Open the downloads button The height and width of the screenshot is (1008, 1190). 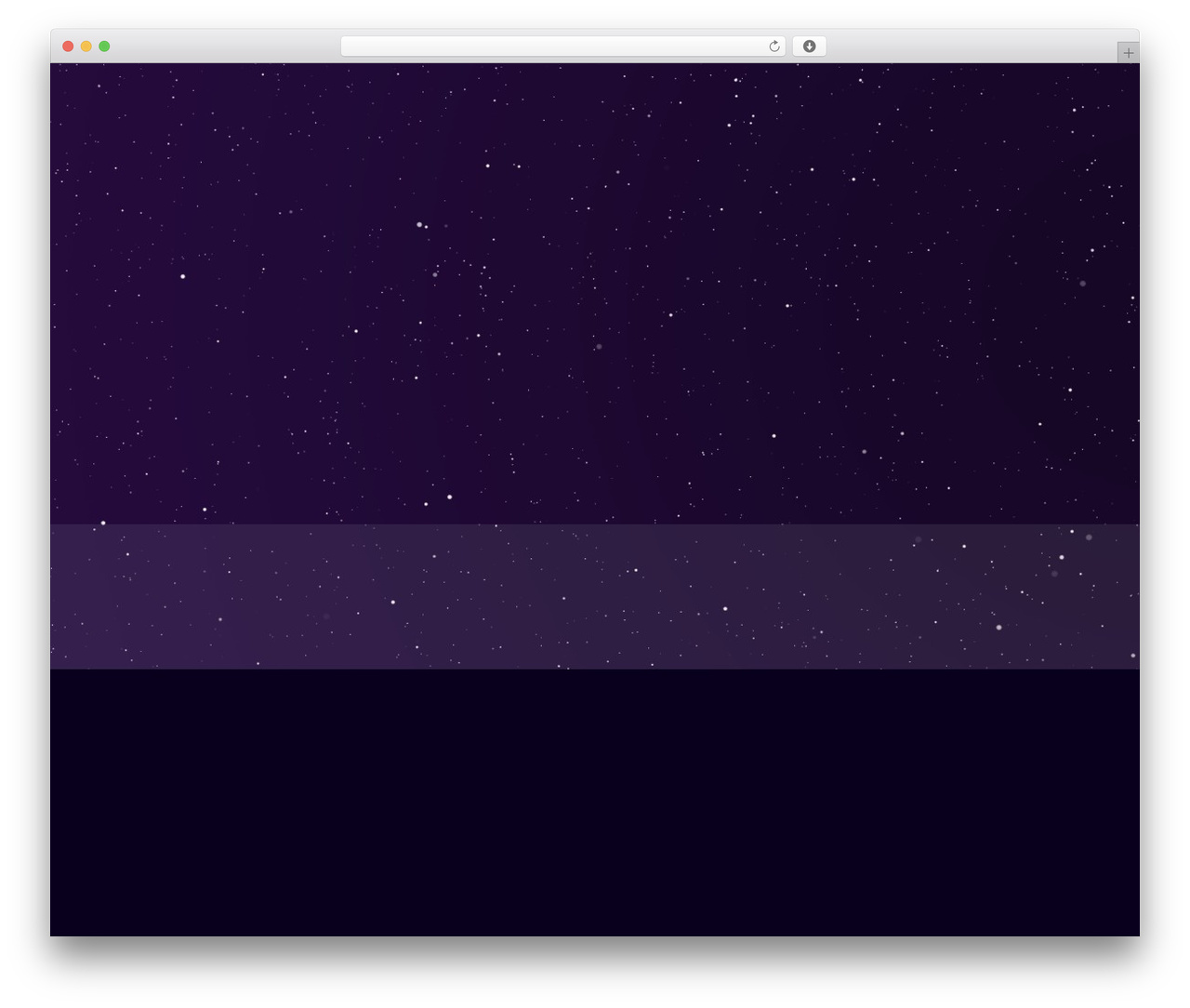pyautogui.click(x=809, y=46)
